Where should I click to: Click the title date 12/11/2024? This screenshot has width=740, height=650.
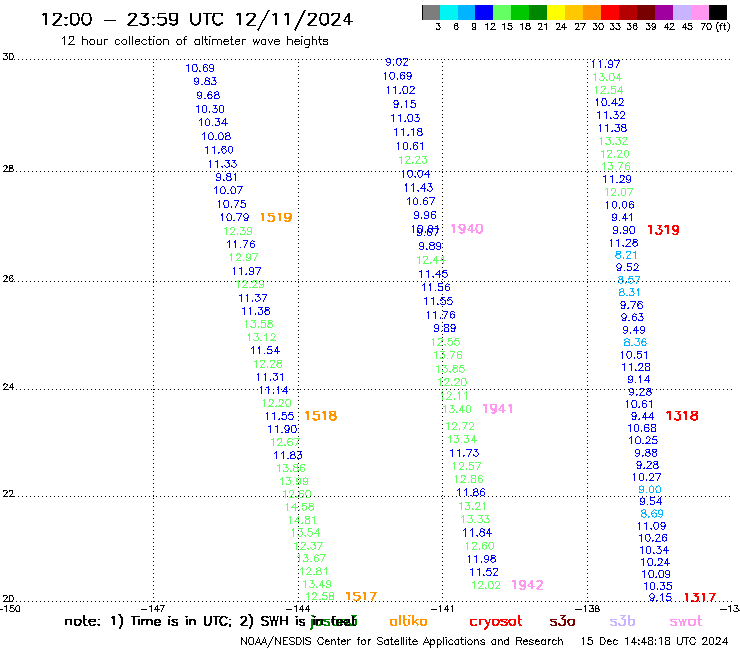294,20
